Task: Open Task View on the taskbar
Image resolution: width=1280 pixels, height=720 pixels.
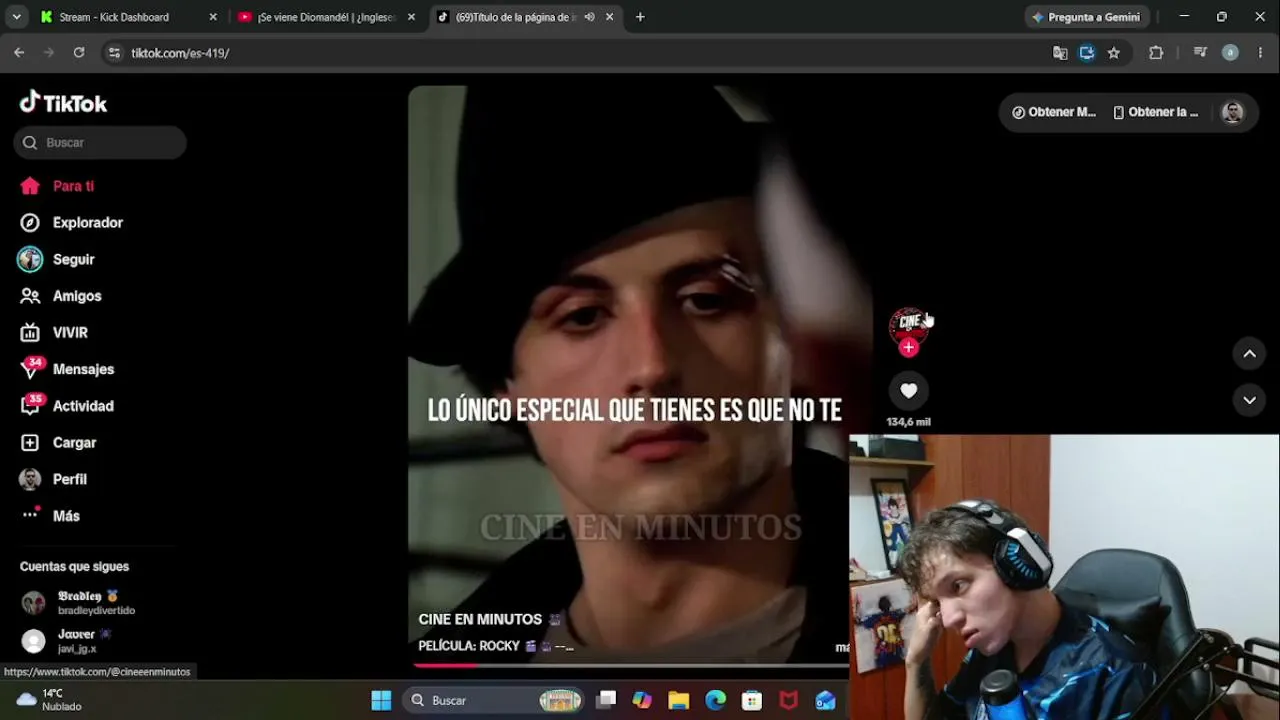Action: pos(606,700)
